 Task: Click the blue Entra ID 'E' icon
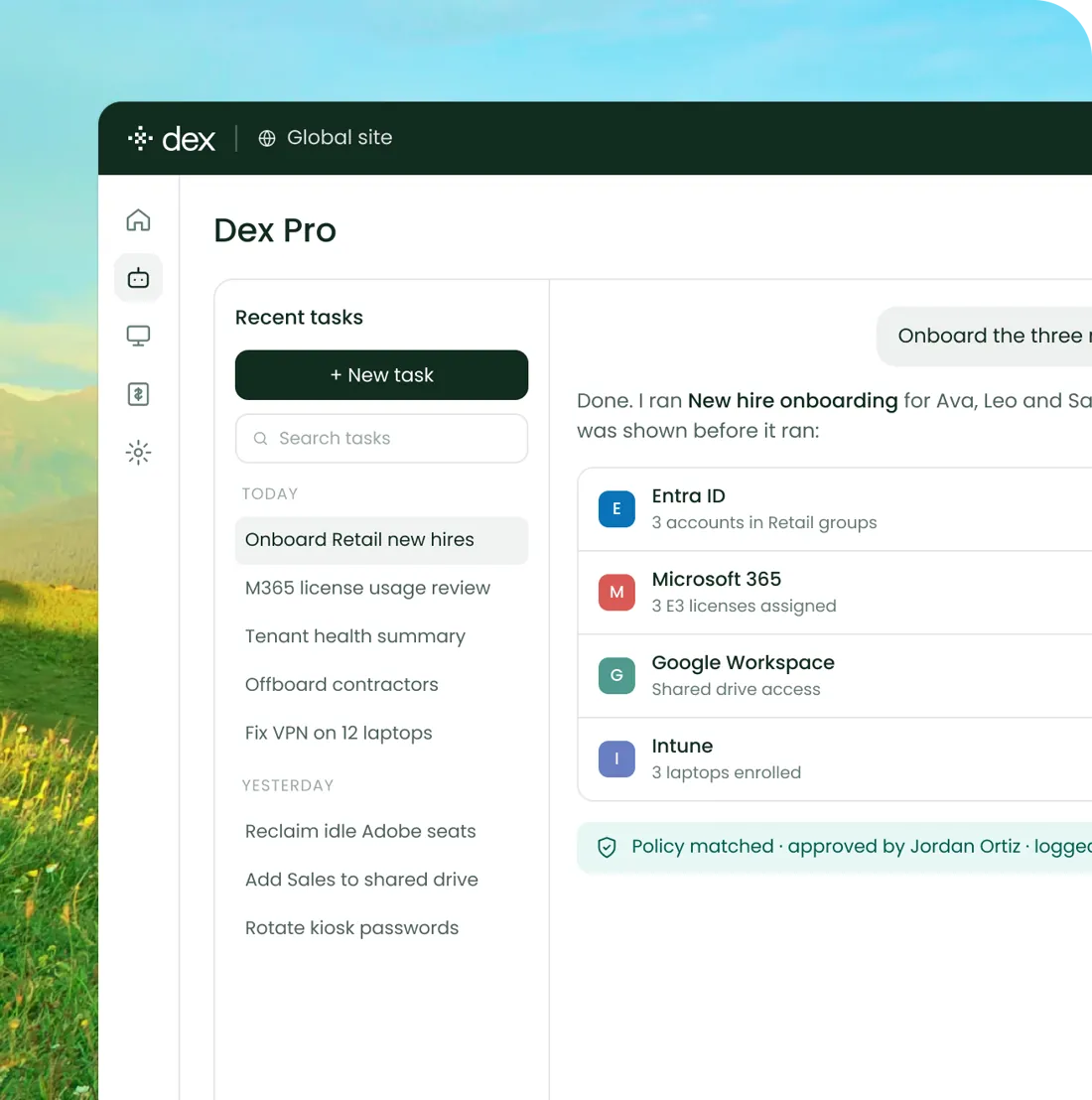coord(616,508)
